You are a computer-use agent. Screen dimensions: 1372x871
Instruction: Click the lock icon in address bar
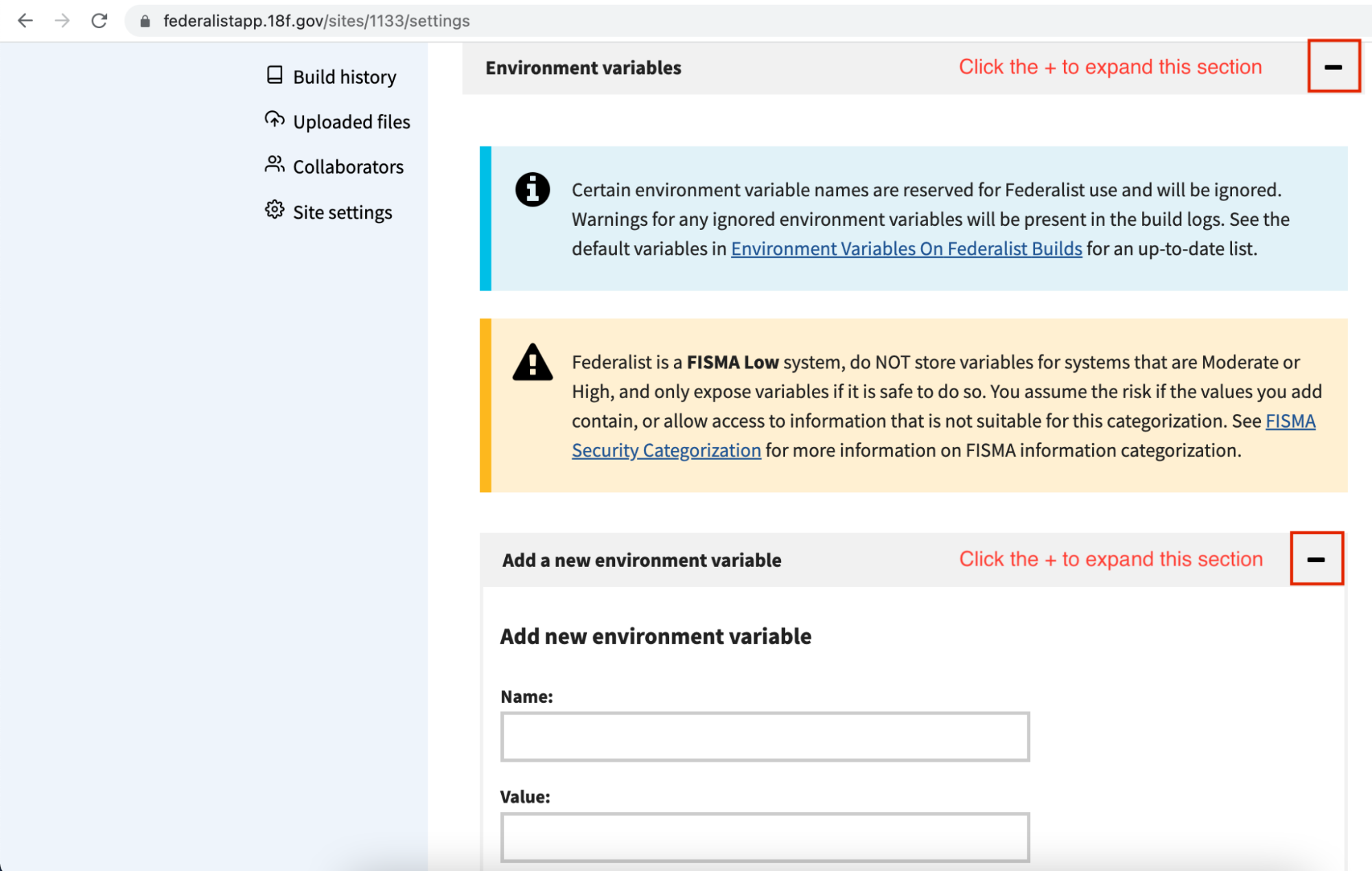tap(145, 21)
